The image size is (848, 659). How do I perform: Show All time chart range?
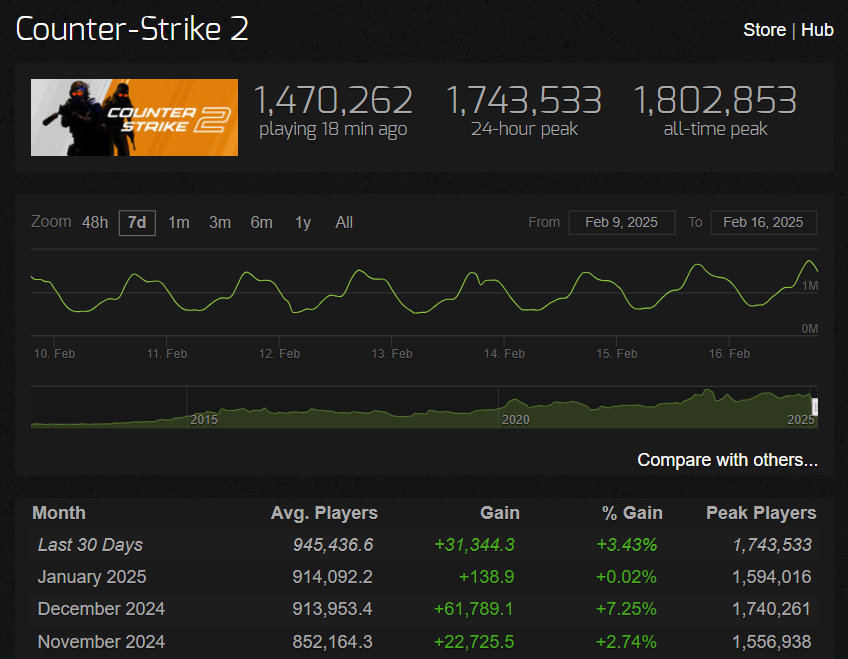point(344,223)
